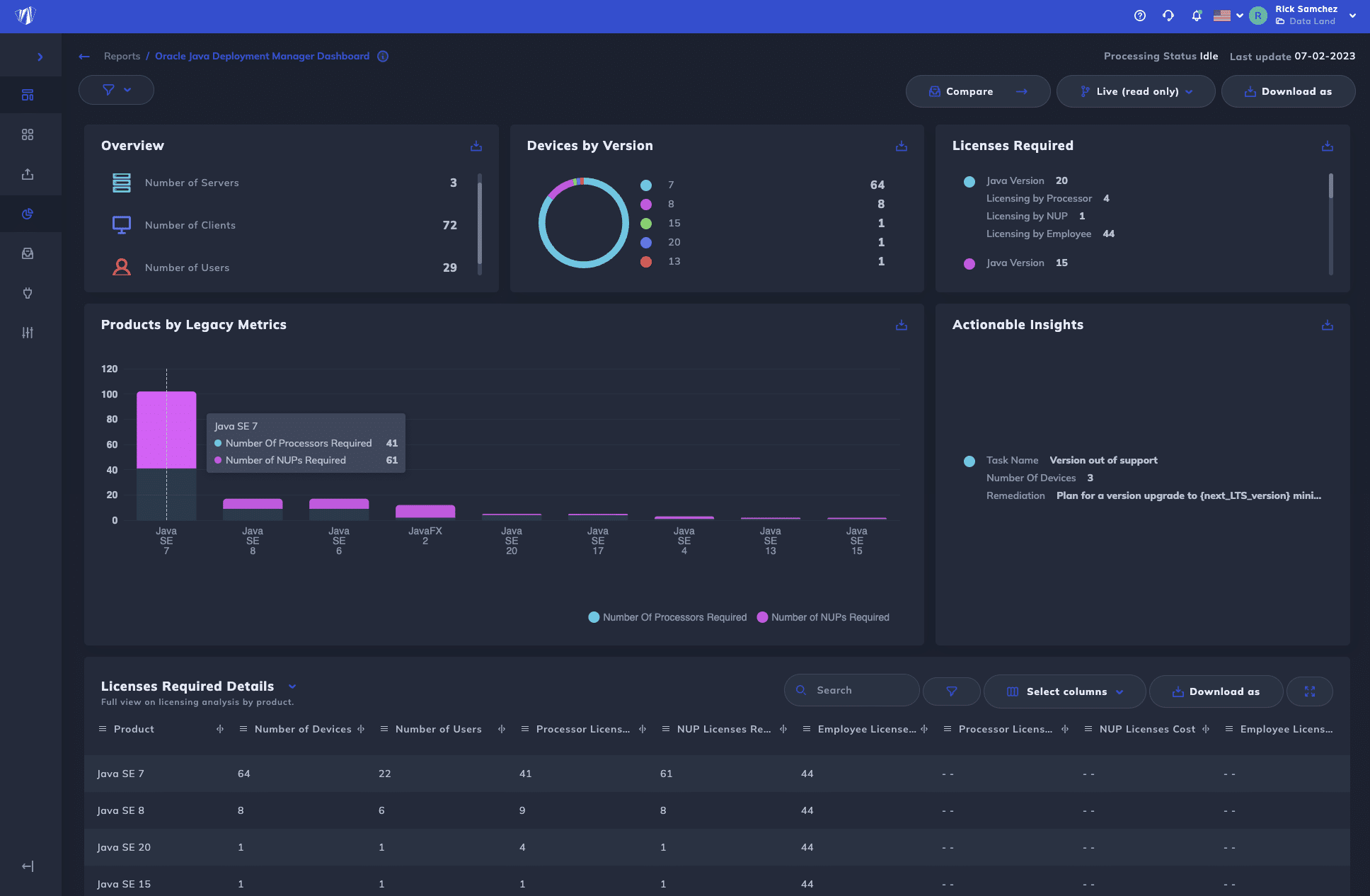This screenshot has height=896, width=1370.
Task: Select the Java SE 20 table row
Action: 717,847
